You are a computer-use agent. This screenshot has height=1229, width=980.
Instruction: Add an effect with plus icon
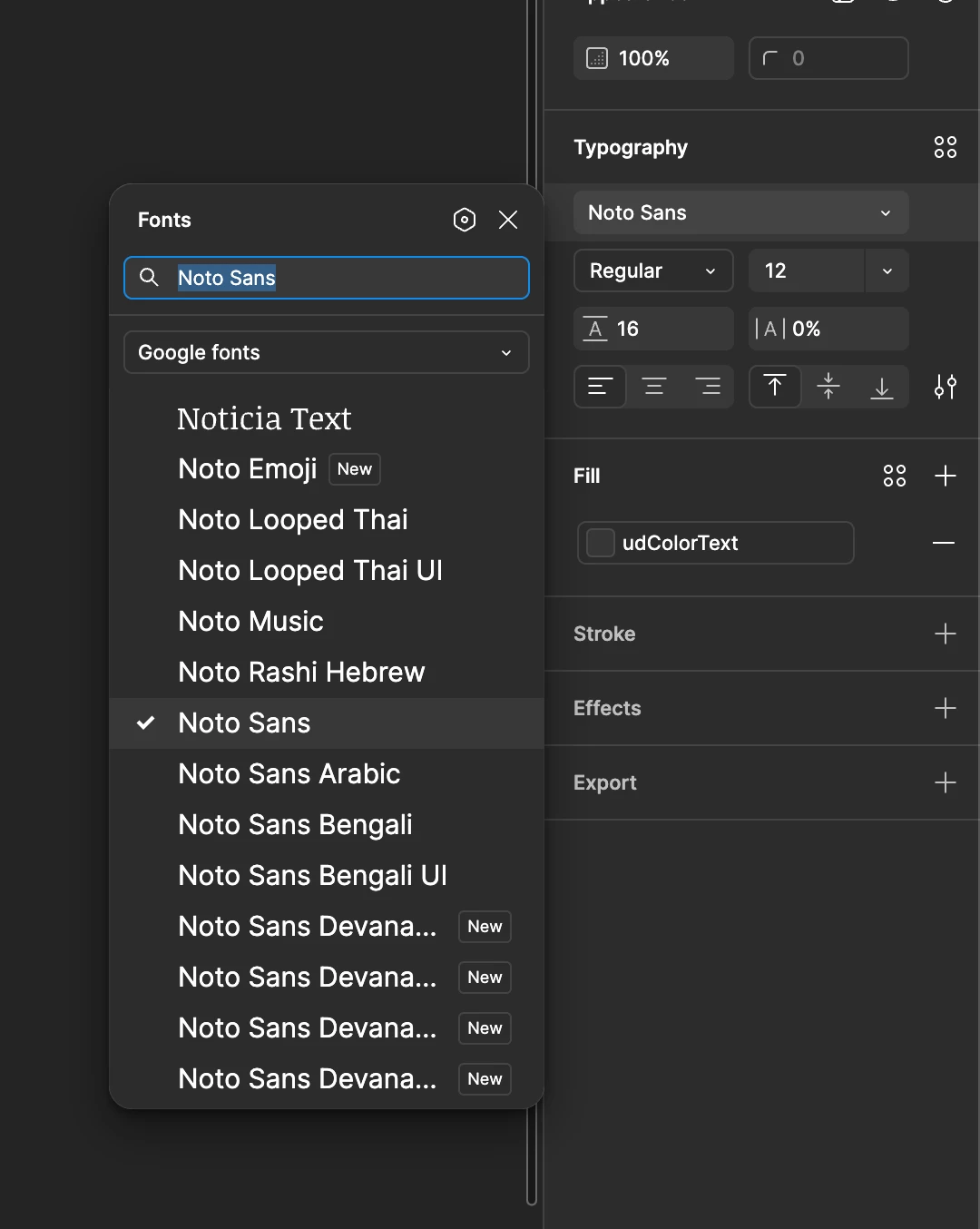(946, 708)
